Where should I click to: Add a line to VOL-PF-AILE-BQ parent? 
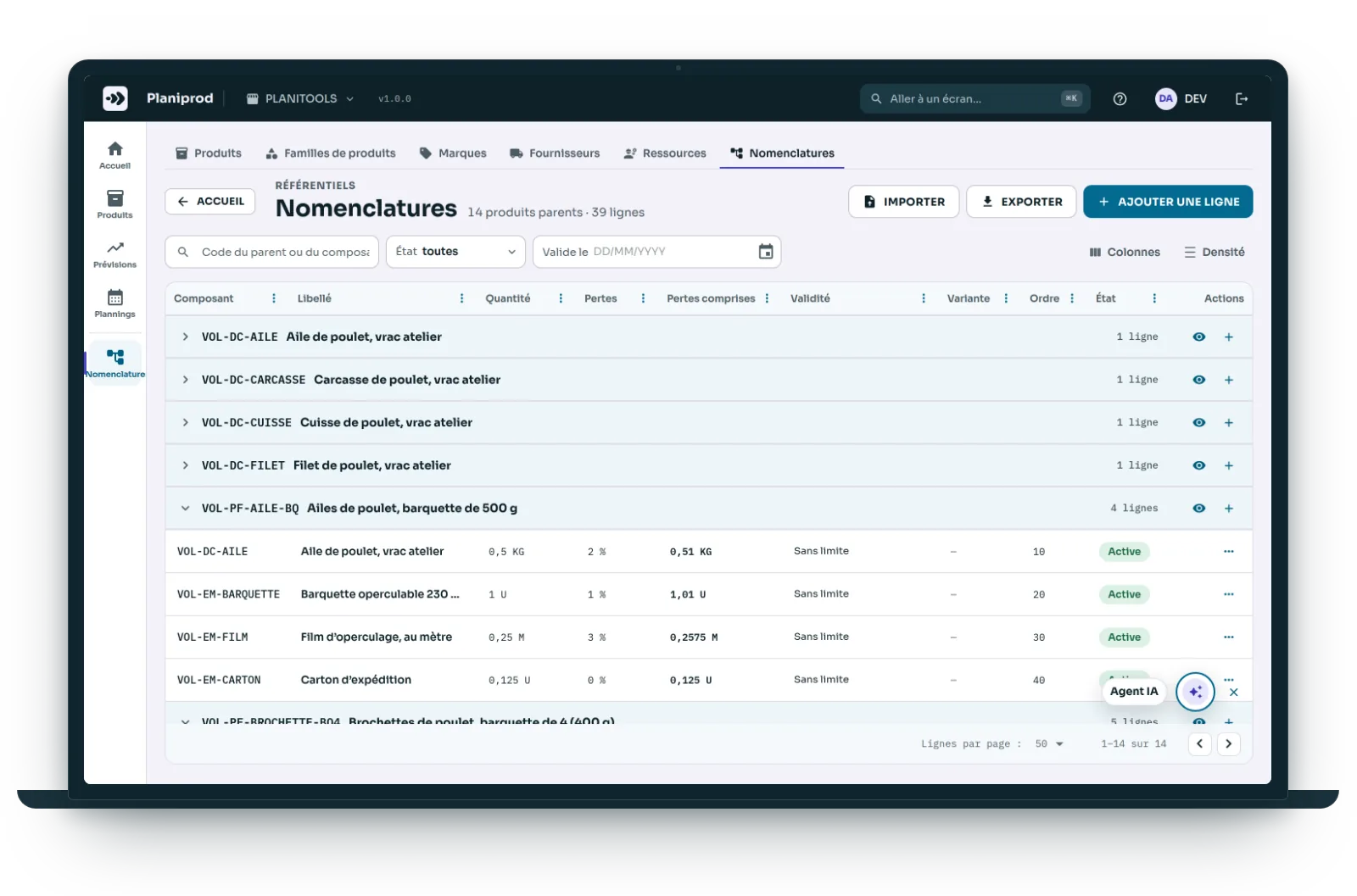point(1228,509)
